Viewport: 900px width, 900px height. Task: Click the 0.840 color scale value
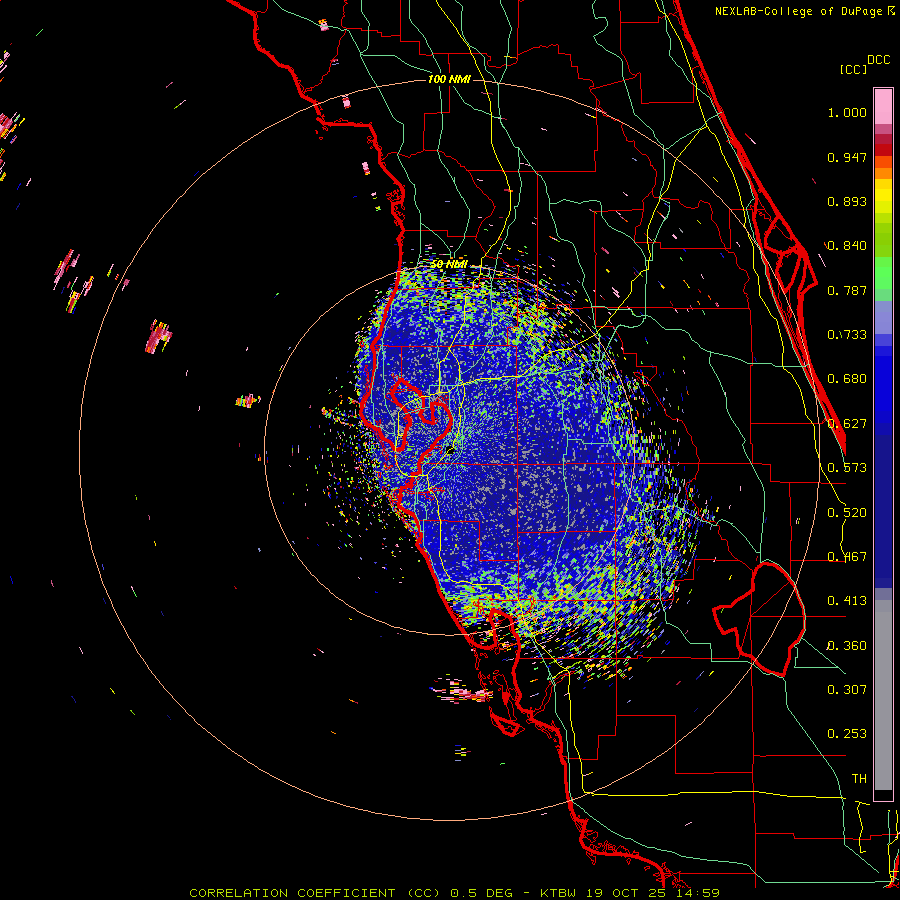pos(847,246)
